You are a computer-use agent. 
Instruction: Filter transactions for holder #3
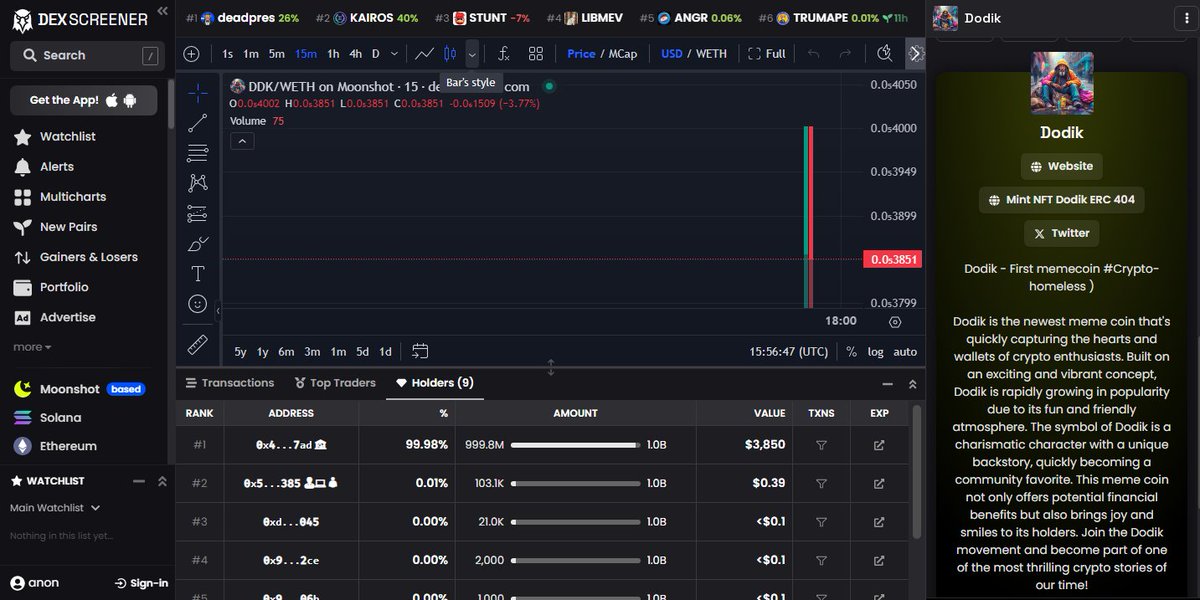point(821,522)
